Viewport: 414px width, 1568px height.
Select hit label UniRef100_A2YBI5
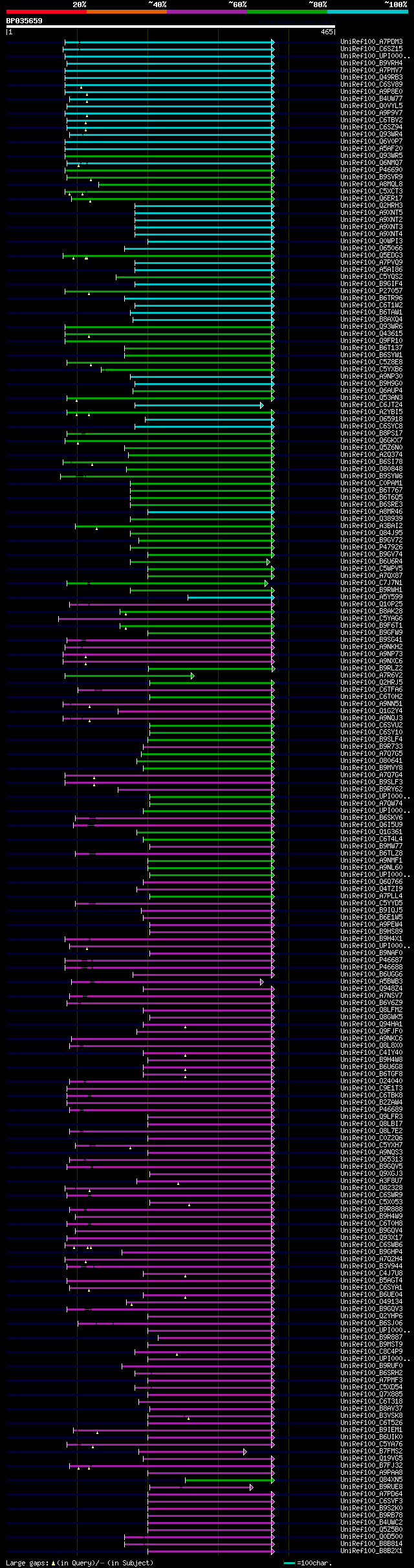[x=371, y=412]
